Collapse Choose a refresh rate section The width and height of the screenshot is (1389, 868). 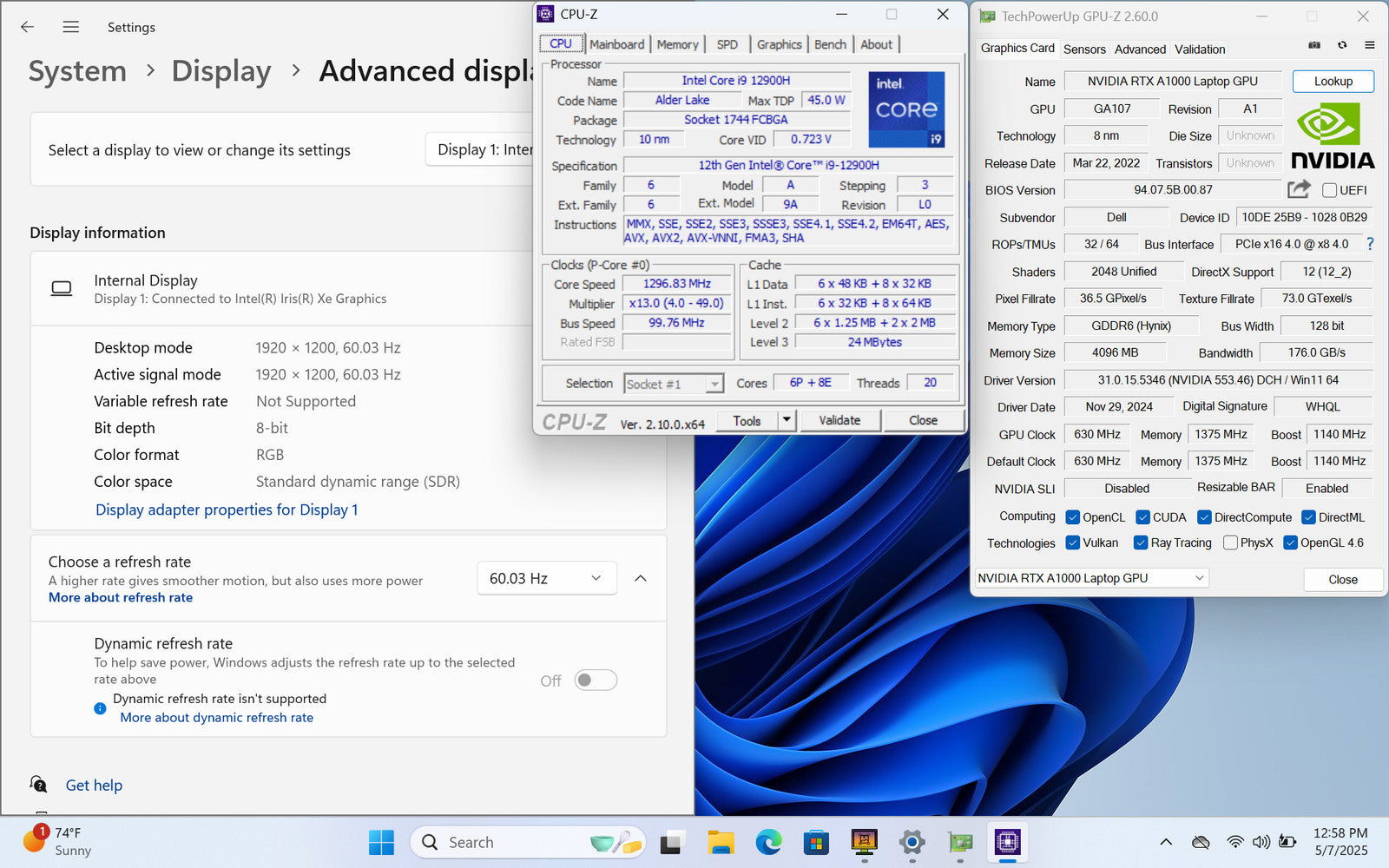pos(641,578)
